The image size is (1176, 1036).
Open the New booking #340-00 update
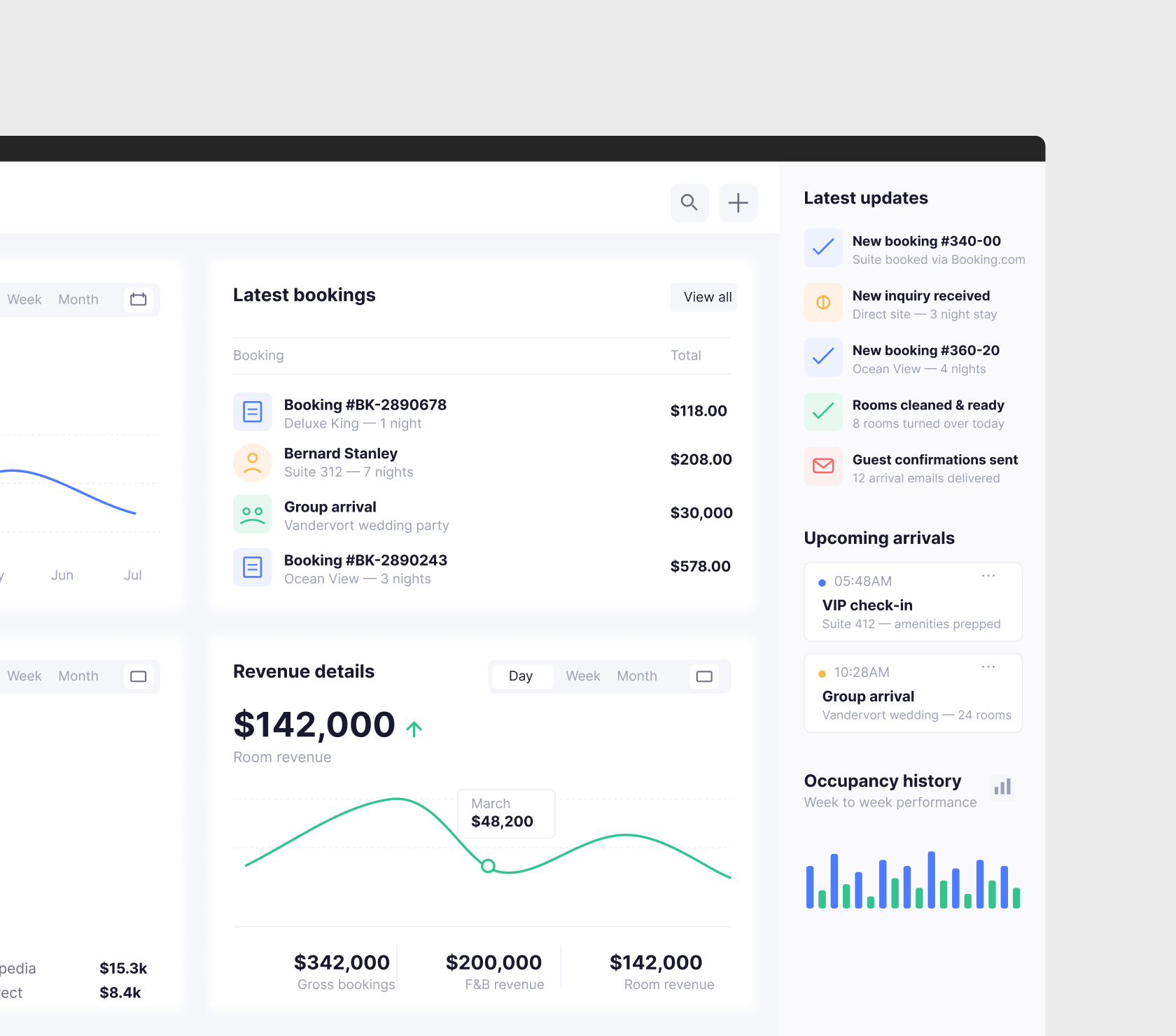pyautogui.click(x=915, y=249)
